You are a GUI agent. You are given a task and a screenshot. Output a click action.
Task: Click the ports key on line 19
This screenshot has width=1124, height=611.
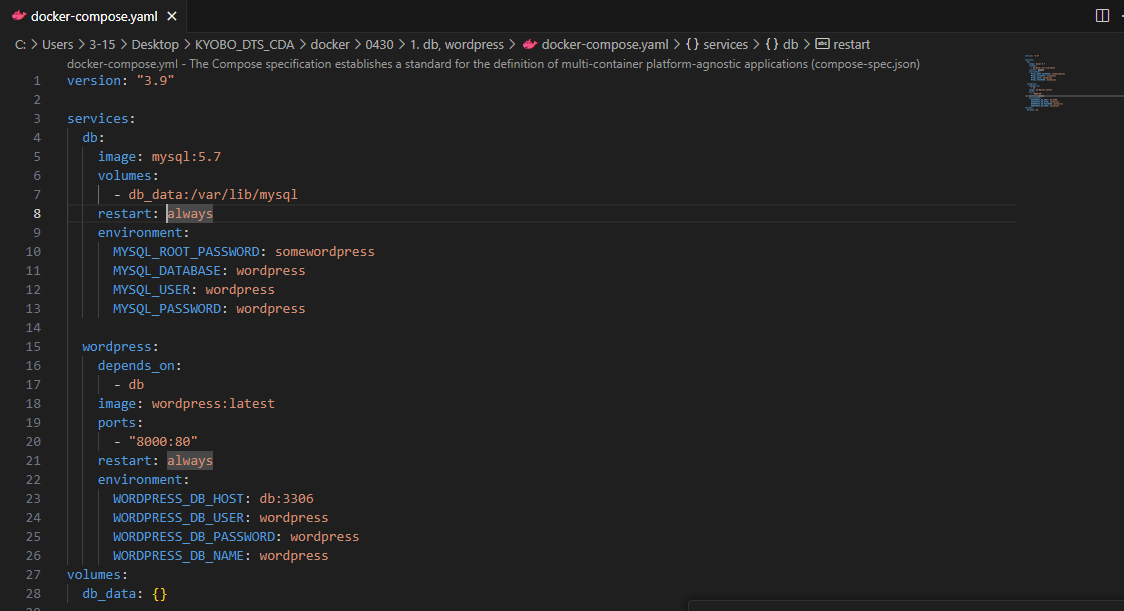117,422
